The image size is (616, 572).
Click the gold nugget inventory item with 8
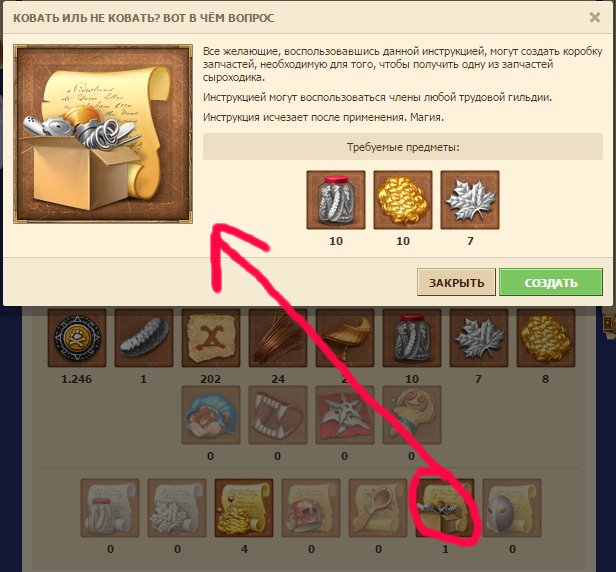pos(546,337)
